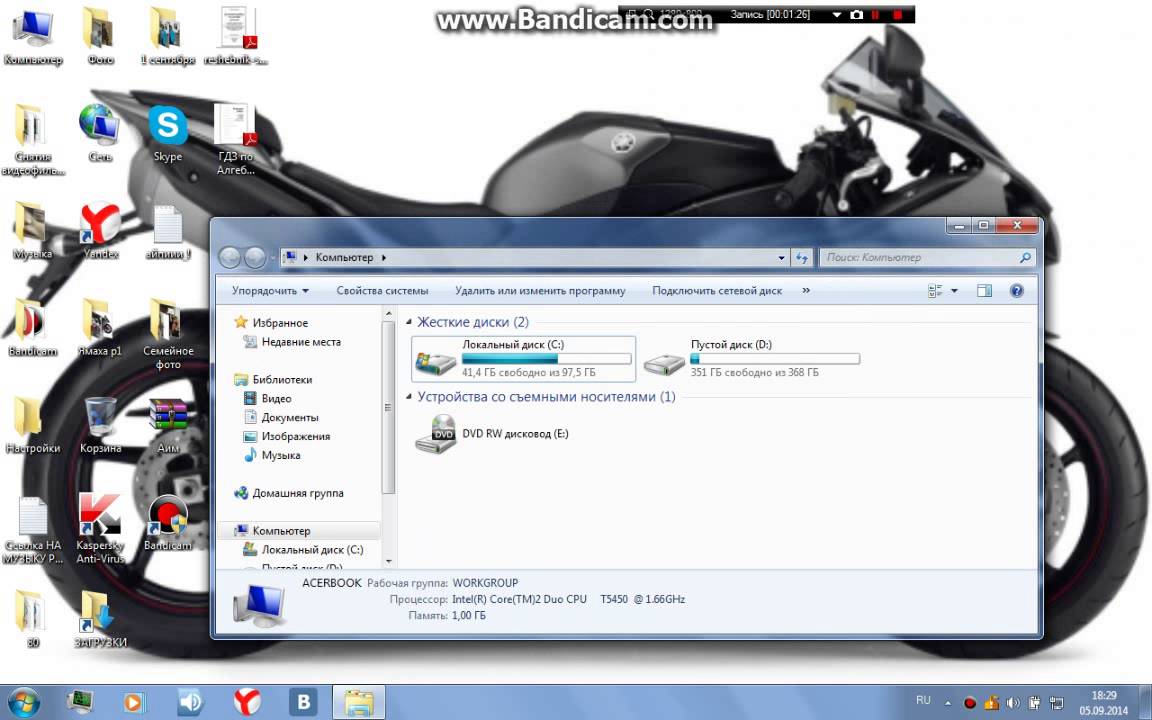Select Пустой диск (D:) drive tile
Viewport: 1152px width, 720px height.
click(751, 359)
